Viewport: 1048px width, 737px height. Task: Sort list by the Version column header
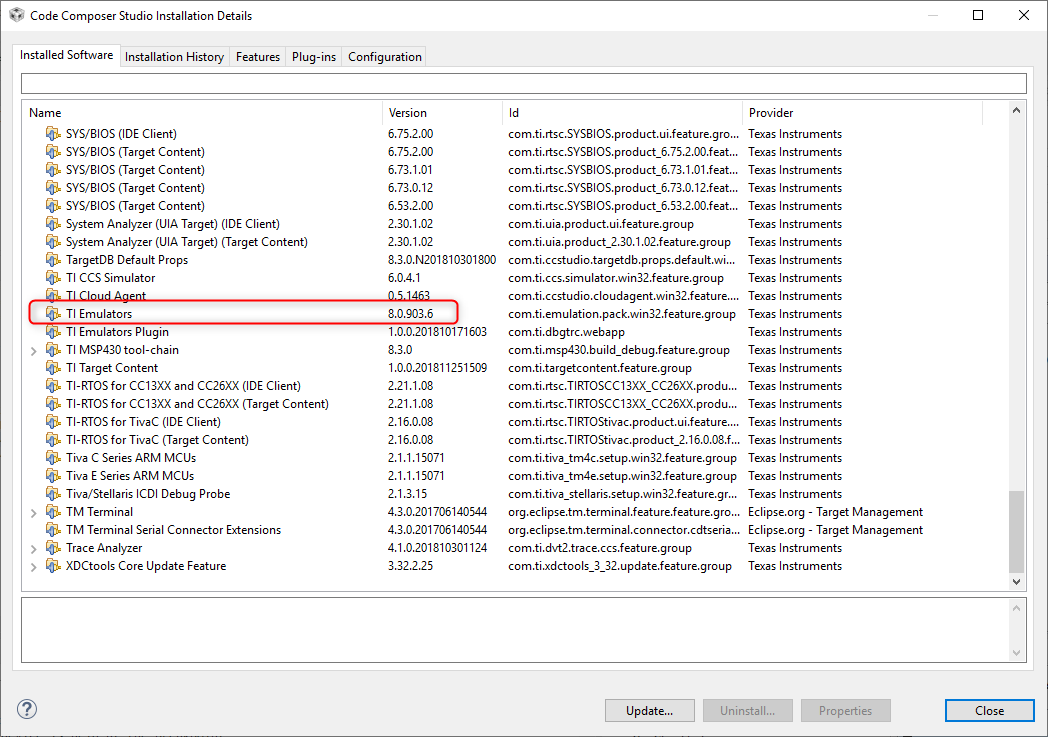point(442,113)
